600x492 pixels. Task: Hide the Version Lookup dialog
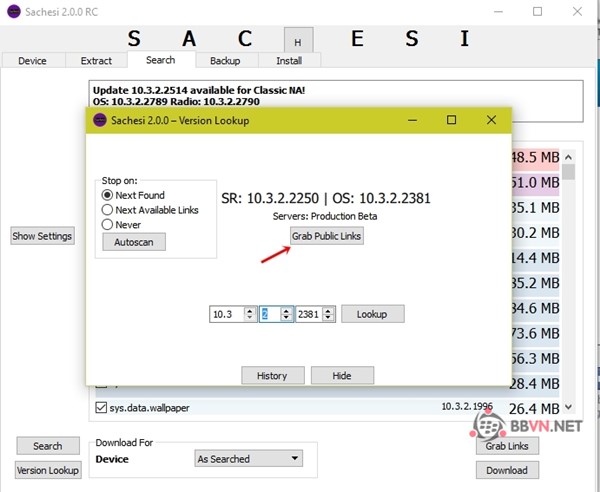pyautogui.click(x=342, y=376)
